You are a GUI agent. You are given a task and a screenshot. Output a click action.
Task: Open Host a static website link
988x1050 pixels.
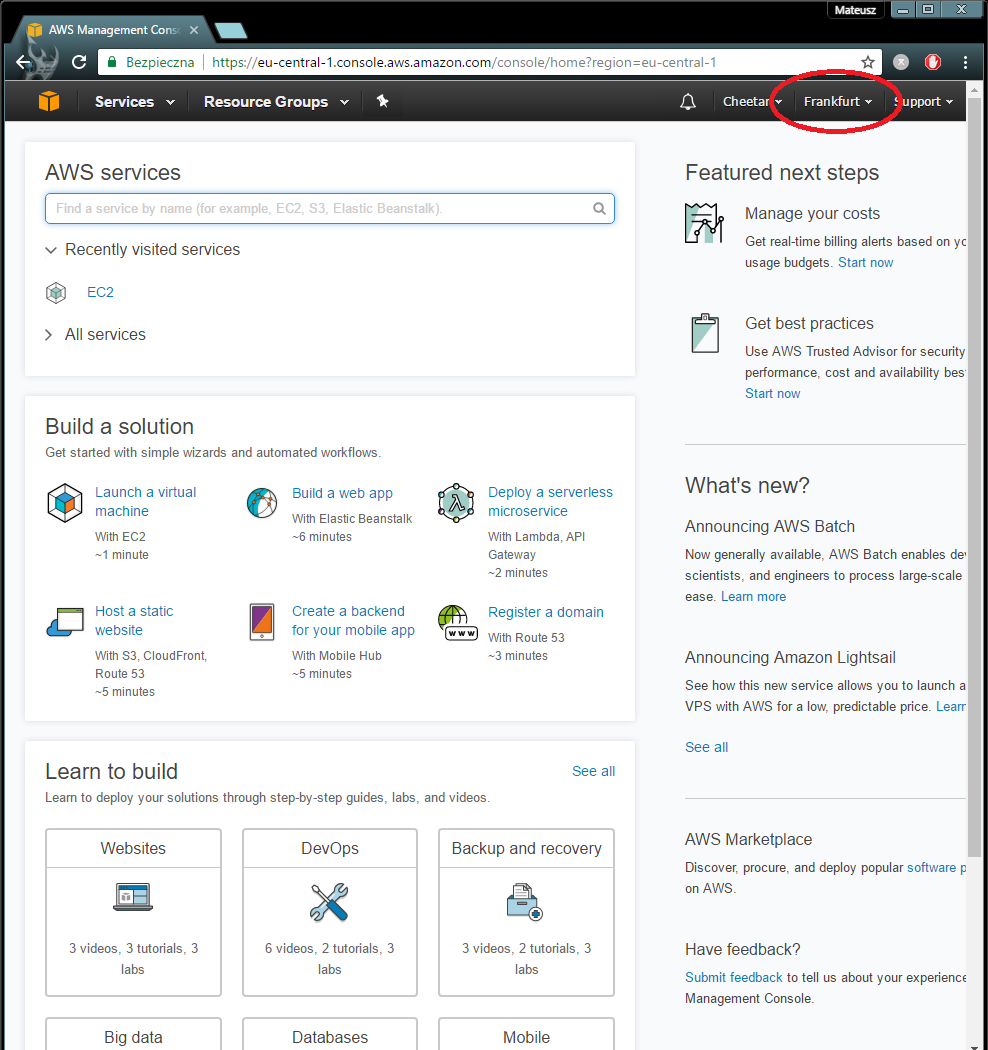click(x=134, y=621)
